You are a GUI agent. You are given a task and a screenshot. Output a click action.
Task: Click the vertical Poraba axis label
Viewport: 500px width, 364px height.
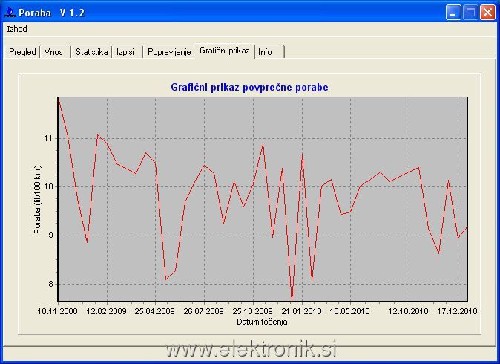point(37,199)
